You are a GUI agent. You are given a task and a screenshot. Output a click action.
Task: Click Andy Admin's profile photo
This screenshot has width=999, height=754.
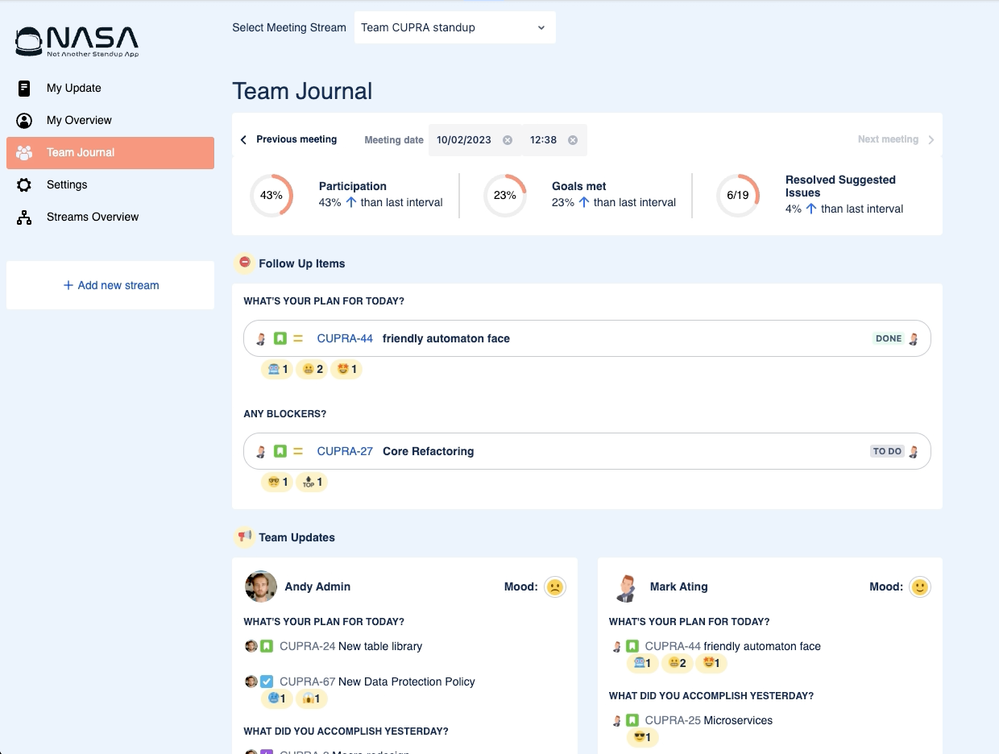click(261, 586)
